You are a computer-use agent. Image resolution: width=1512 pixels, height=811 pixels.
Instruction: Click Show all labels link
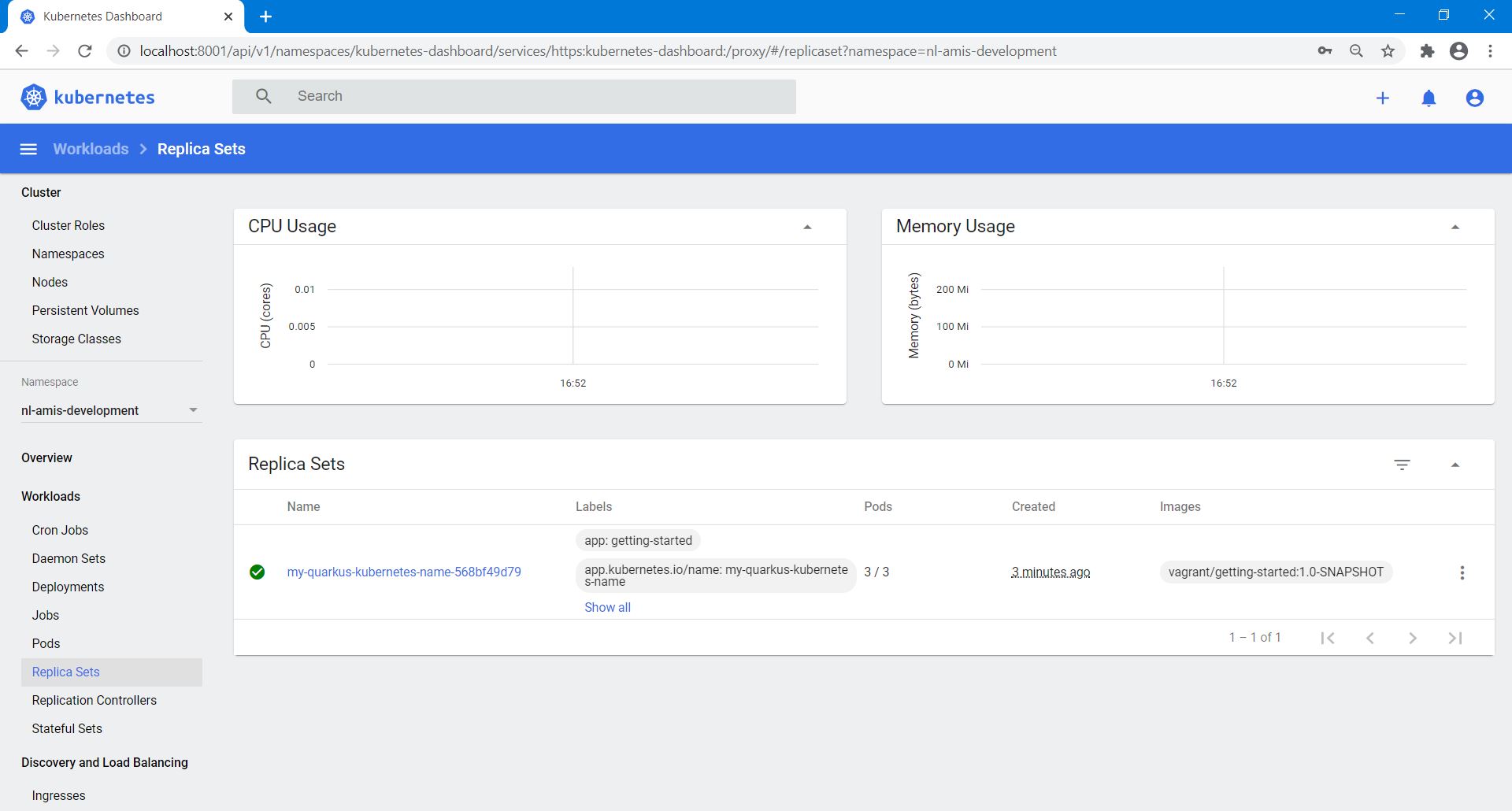607,607
